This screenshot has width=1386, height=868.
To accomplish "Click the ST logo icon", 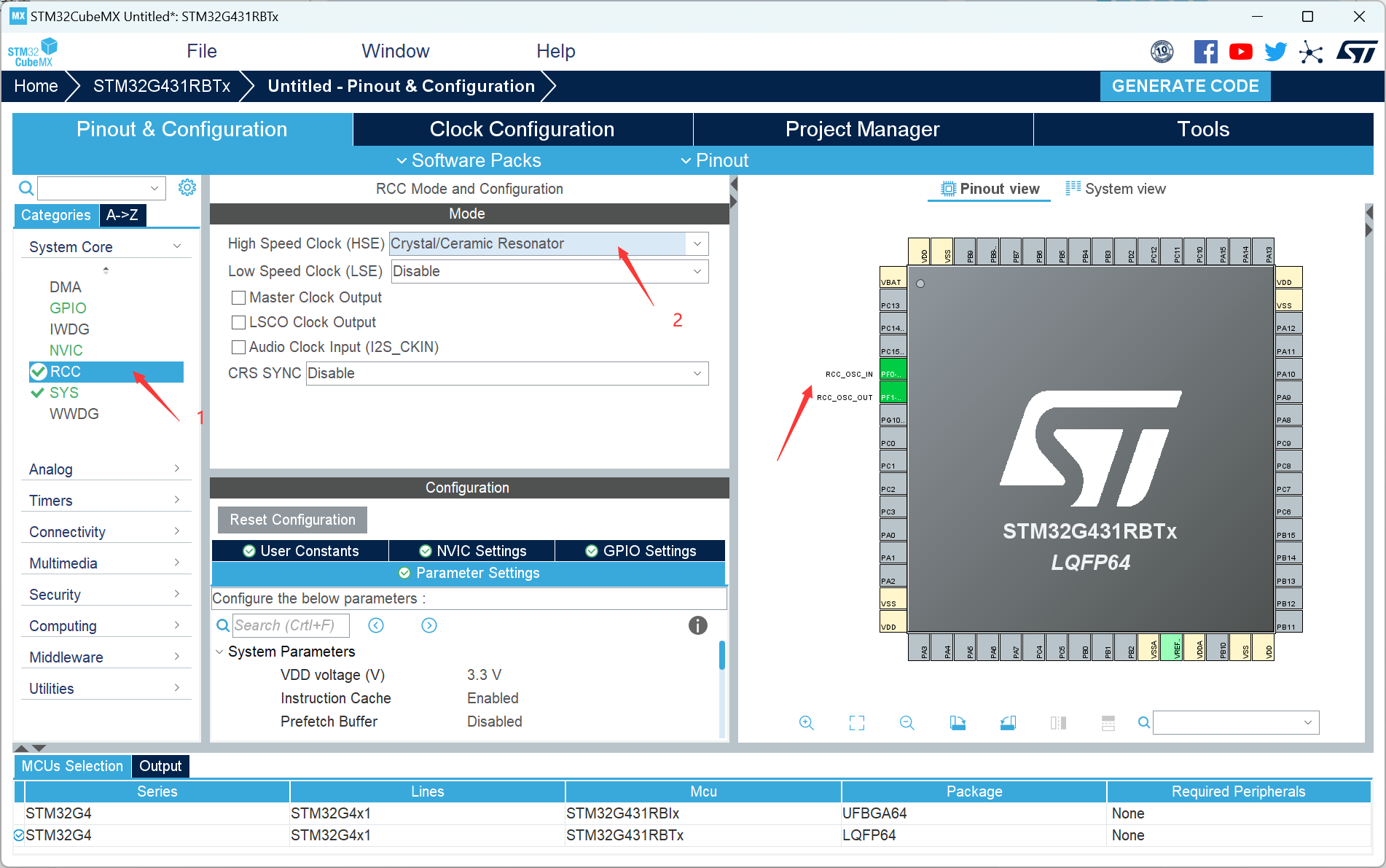I will 1357,52.
